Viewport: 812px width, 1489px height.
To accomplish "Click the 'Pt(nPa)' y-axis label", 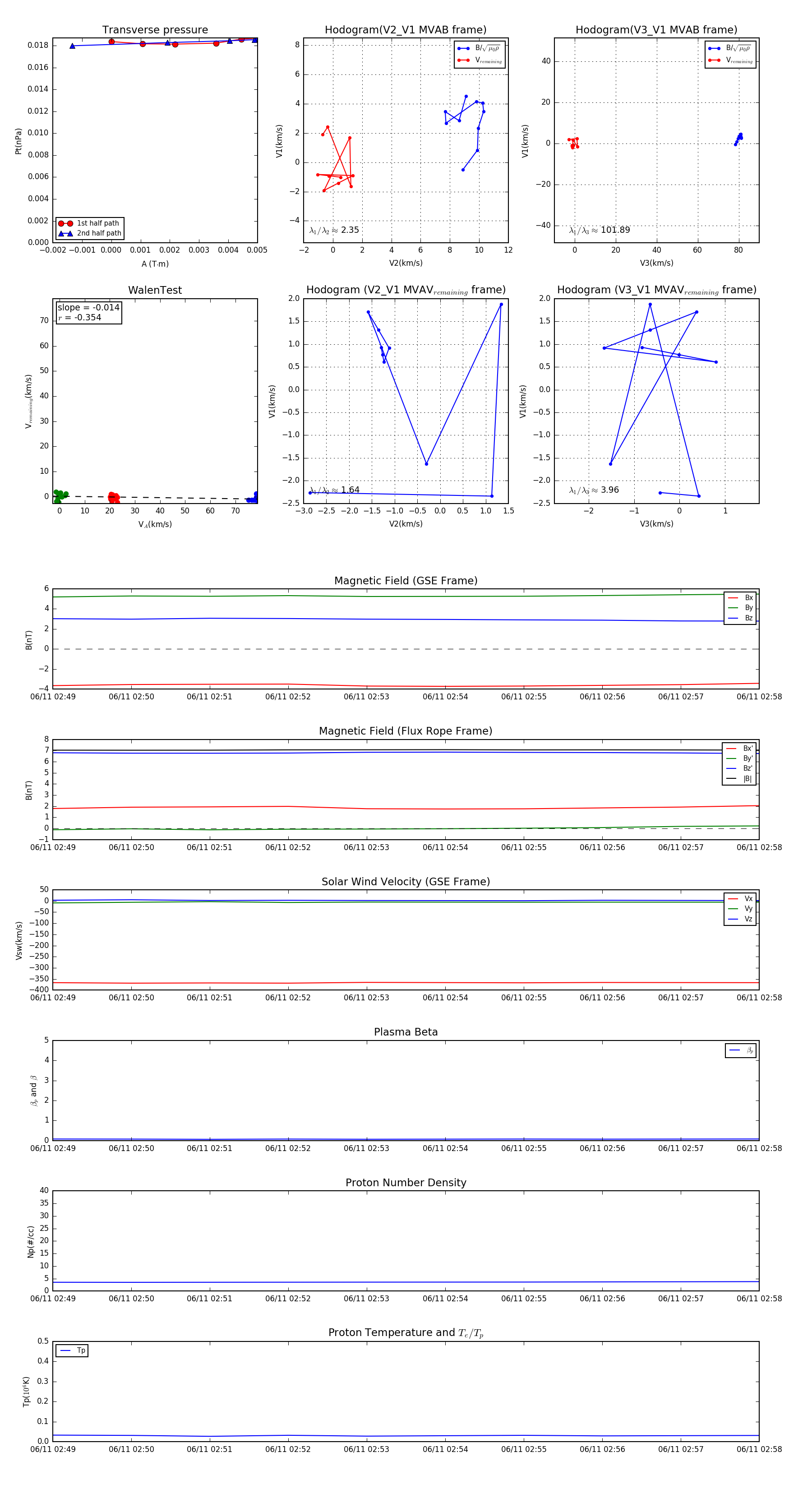I will coord(18,141).
